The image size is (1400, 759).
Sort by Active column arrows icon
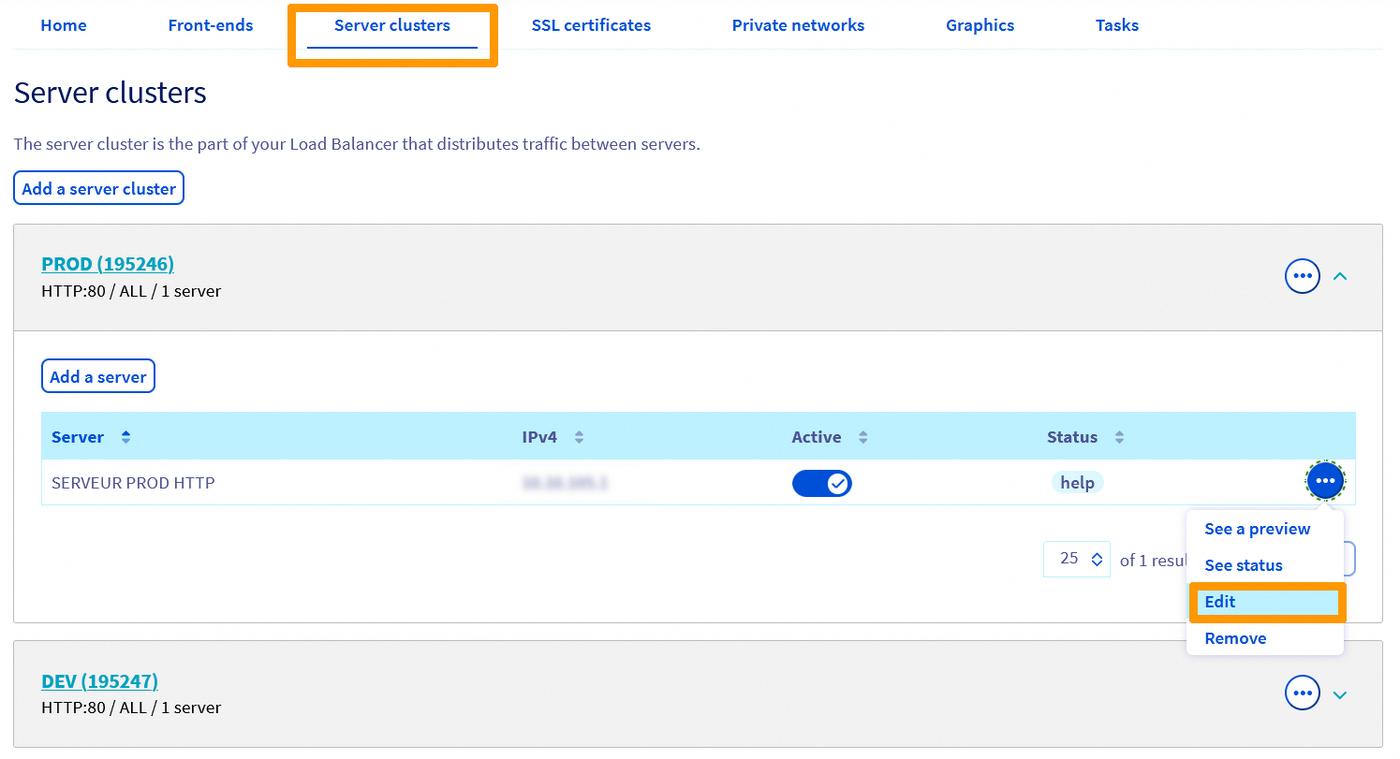[863, 437]
